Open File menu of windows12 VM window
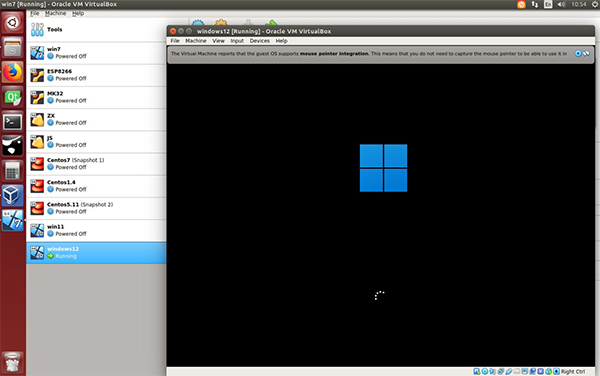The width and height of the screenshot is (600, 376). [x=175, y=41]
